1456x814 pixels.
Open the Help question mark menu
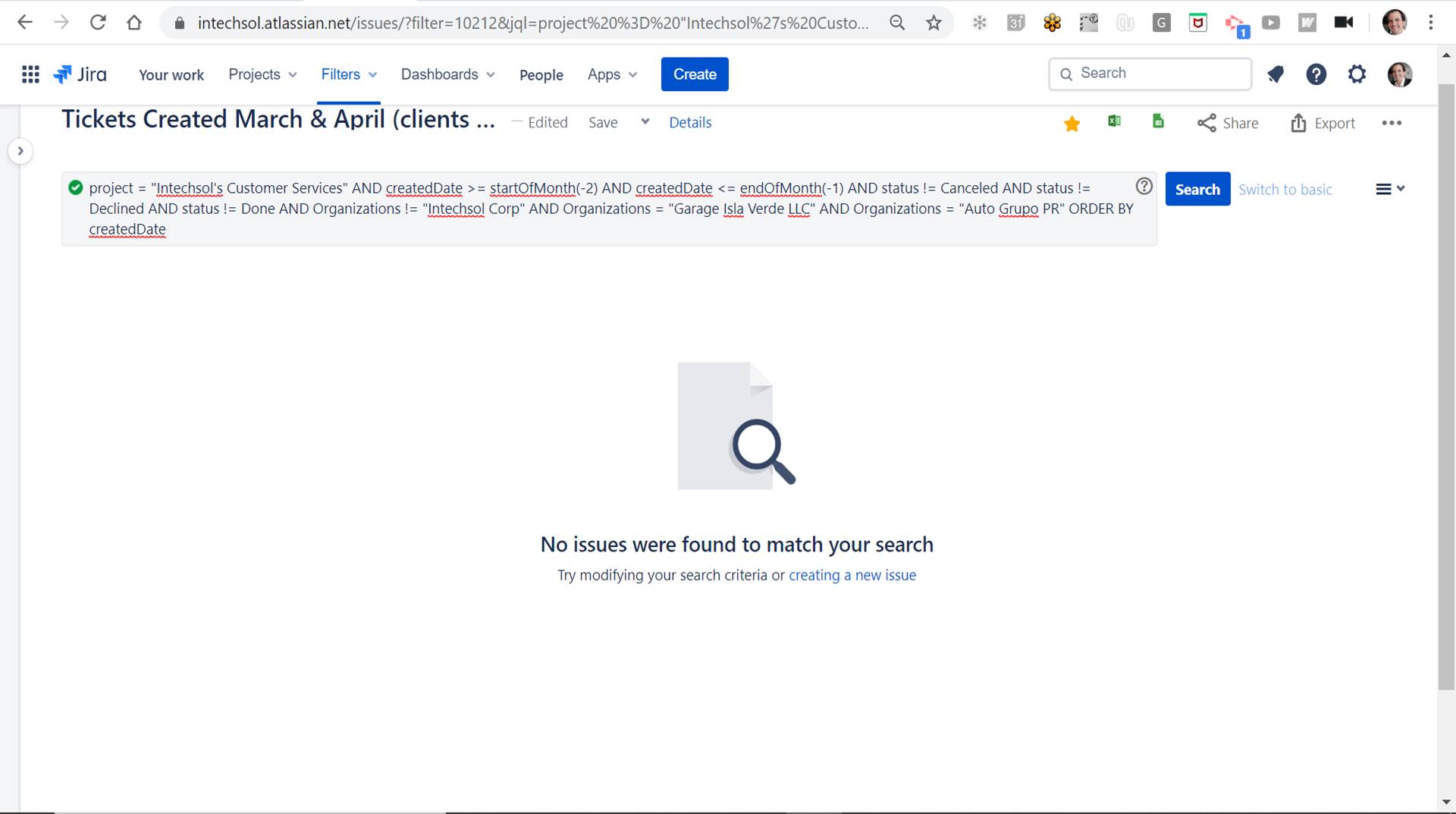point(1316,74)
